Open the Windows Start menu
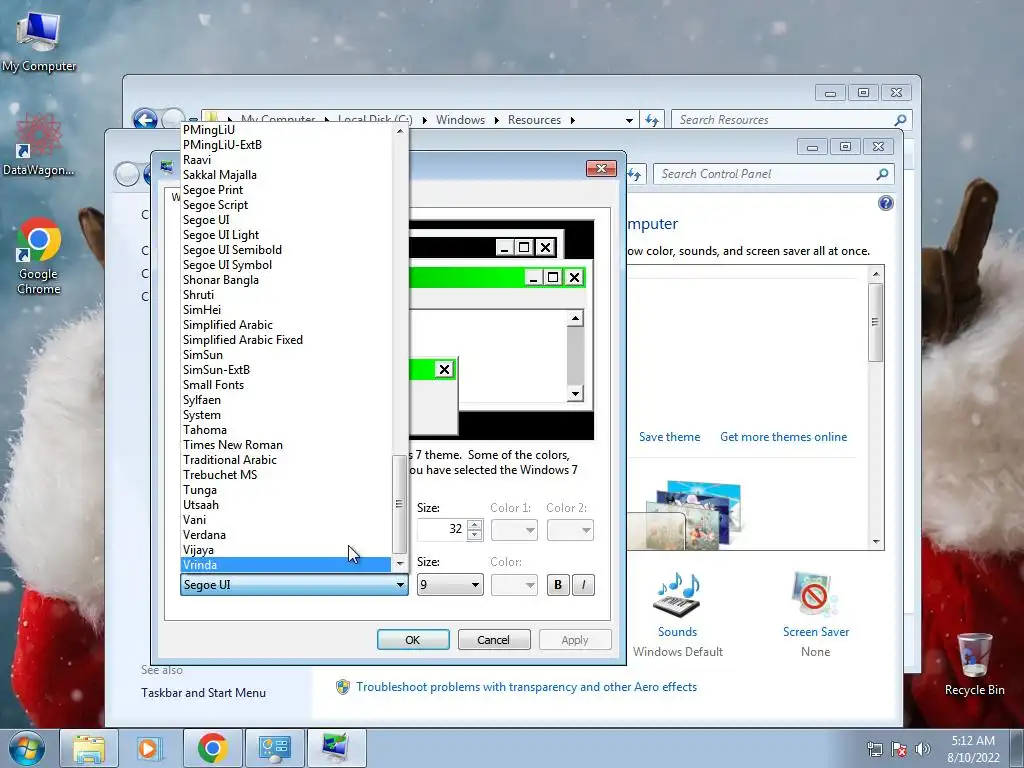This screenshot has height=768, width=1024. [x=26, y=748]
